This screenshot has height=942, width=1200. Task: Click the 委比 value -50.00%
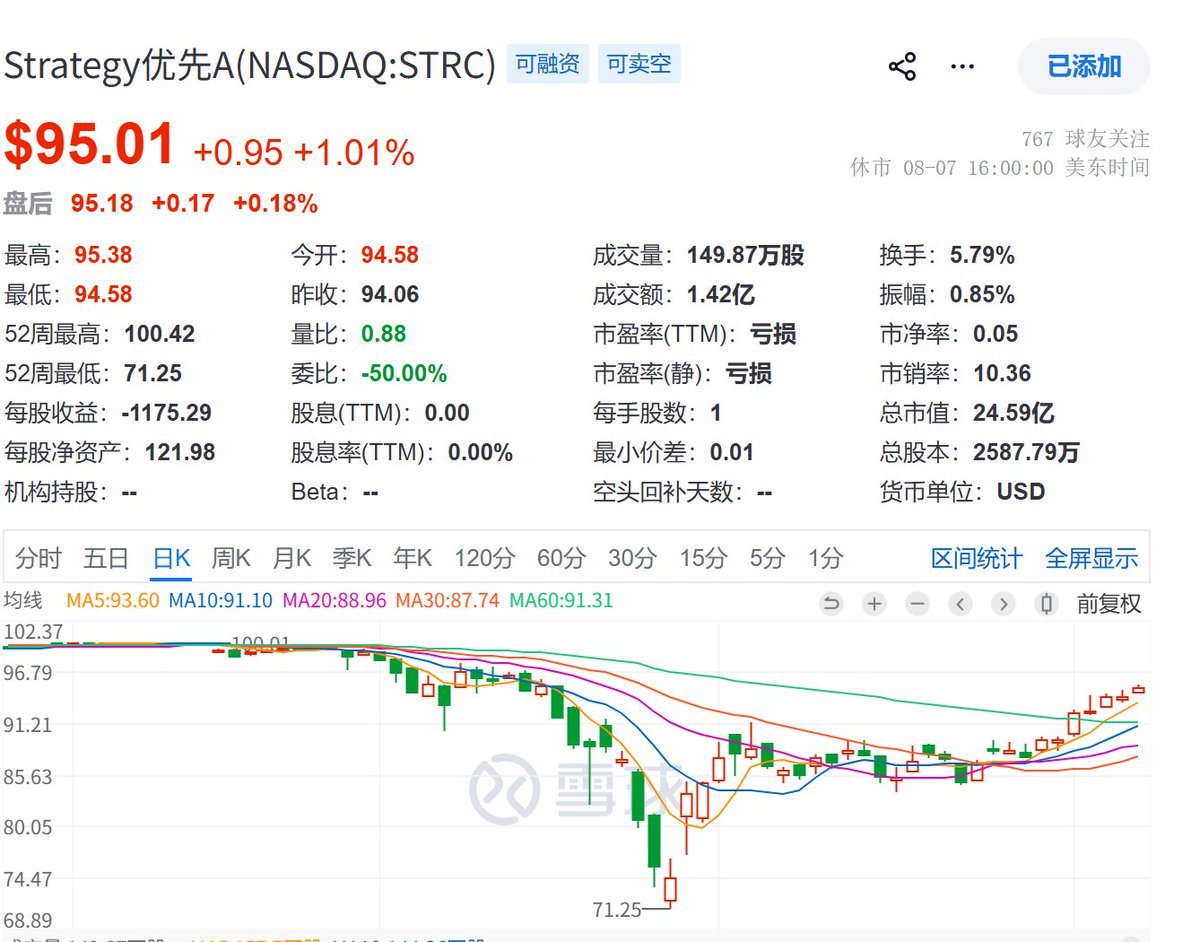[404, 374]
